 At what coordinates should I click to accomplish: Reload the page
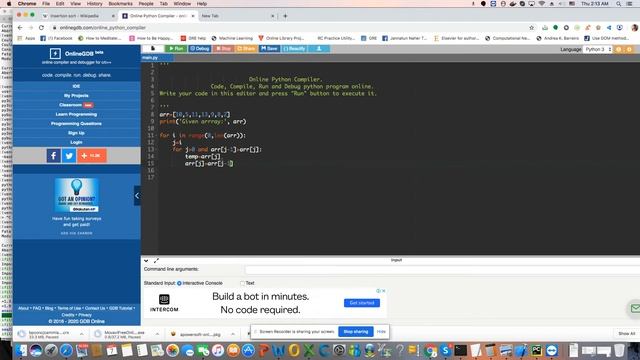coord(41,27)
